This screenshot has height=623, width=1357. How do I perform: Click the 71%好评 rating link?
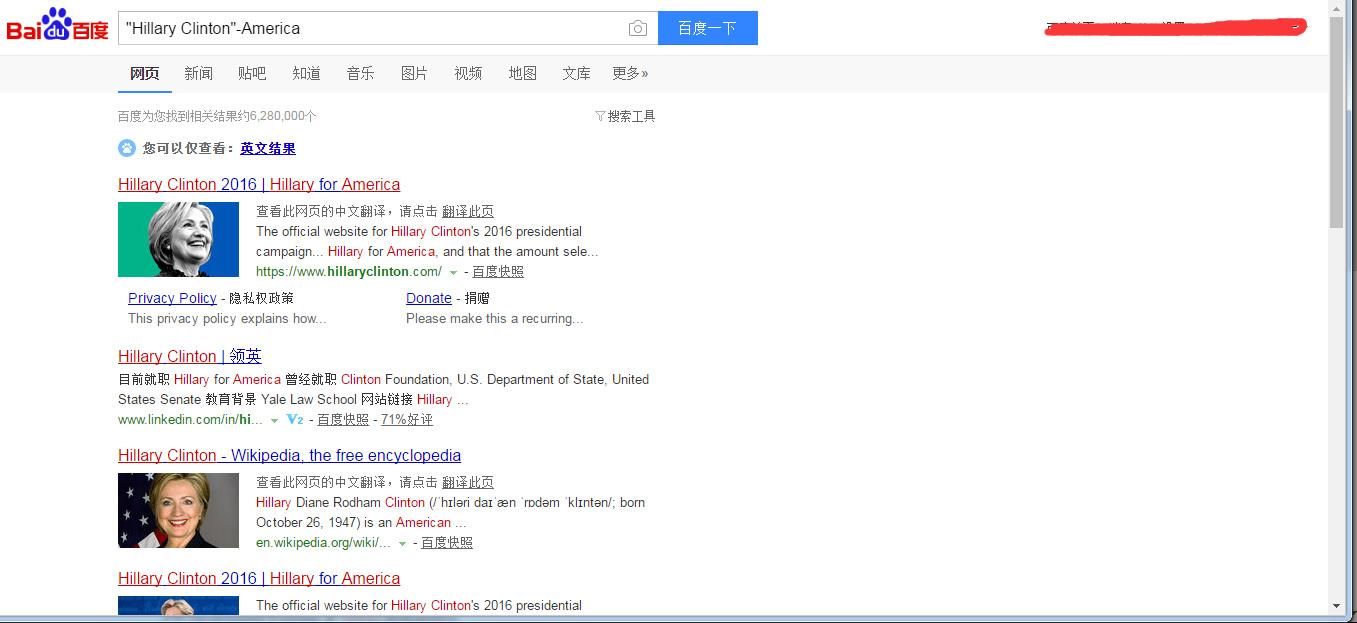(407, 420)
